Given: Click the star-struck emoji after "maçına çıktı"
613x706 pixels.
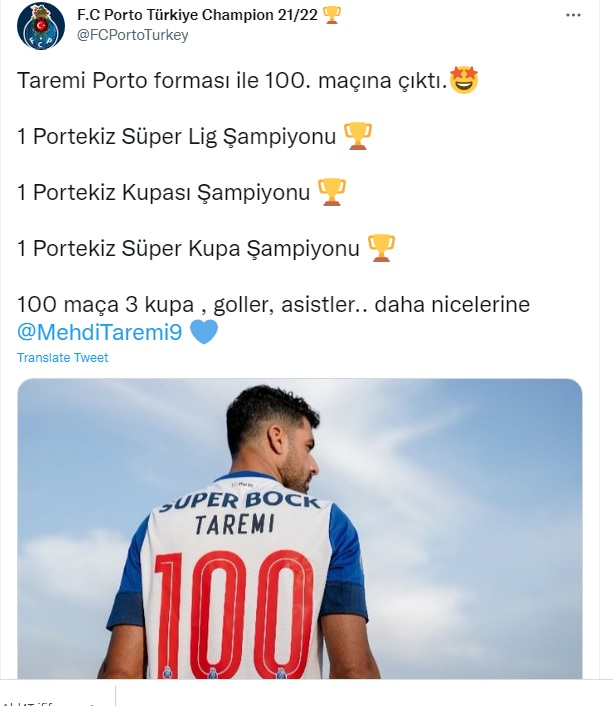Looking at the screenshot, I should pos(464,81).
